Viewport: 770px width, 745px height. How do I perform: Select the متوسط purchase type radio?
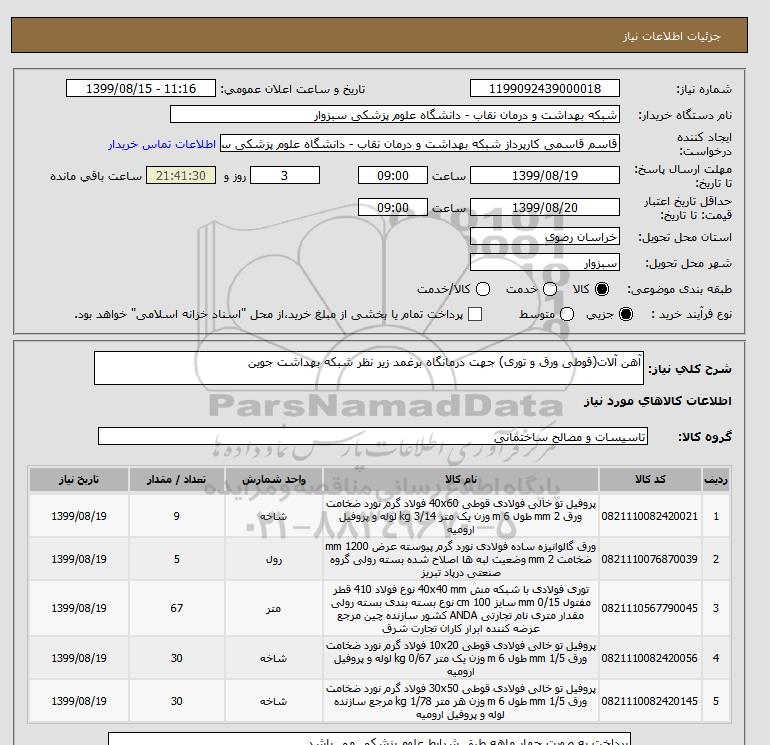(567, 314)
